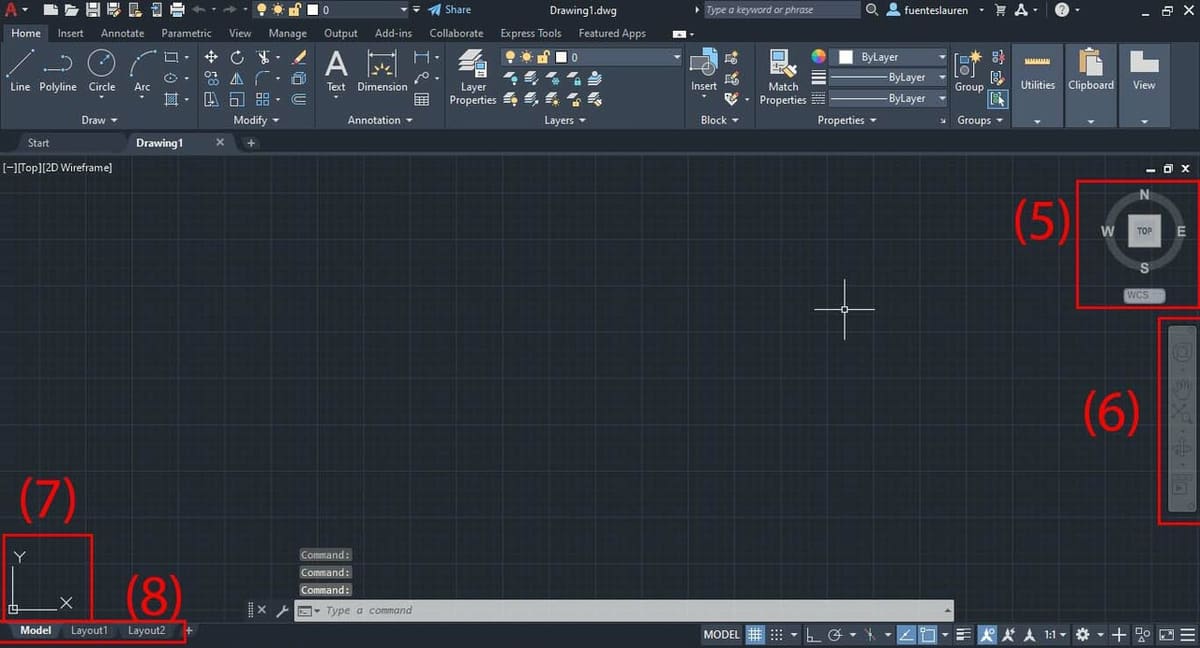Click the Lineweight icon in Properties panel
1200x648 pixels.
click(819, 78)
